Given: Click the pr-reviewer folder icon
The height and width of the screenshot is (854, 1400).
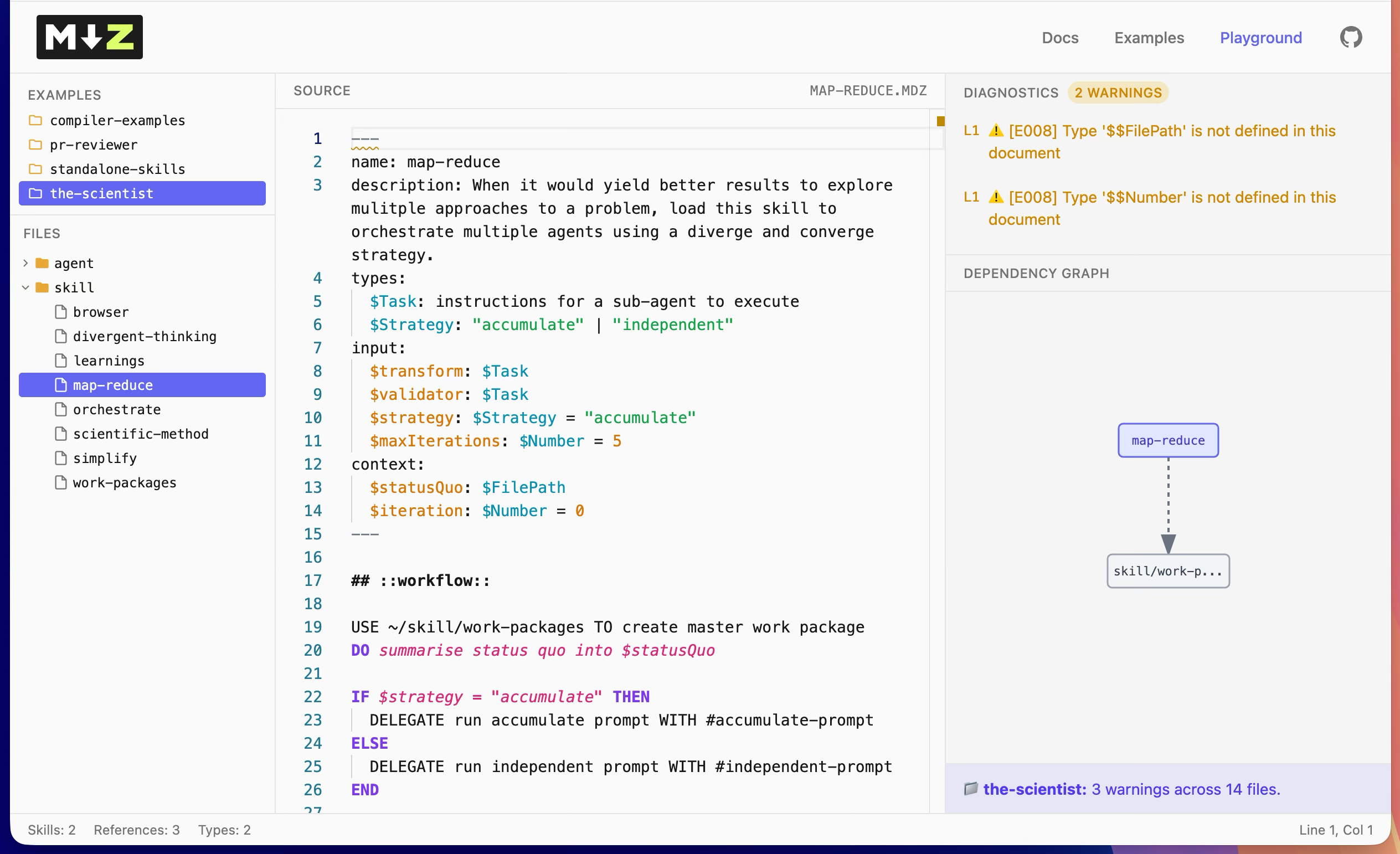Looking at the screenshot, I should 35,145.
